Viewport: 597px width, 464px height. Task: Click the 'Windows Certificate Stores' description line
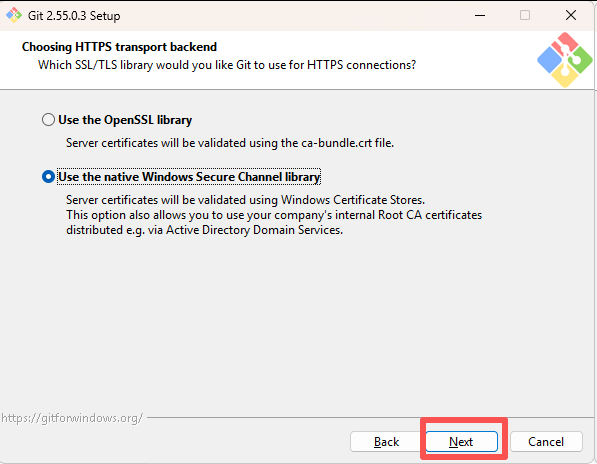245,200
